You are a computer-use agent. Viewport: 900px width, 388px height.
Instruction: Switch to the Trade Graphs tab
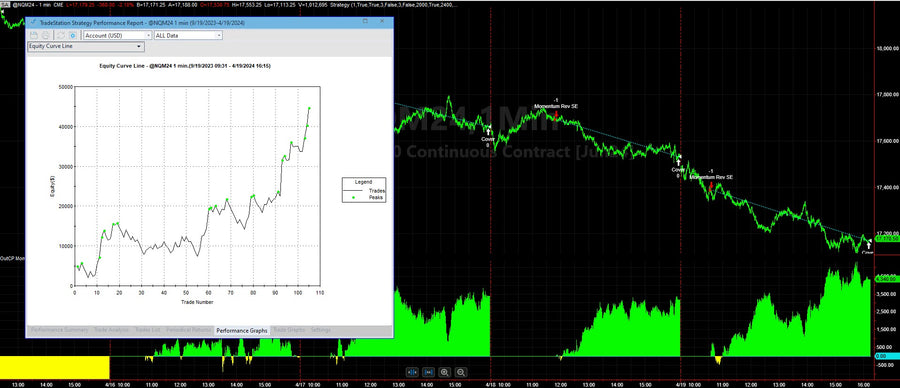point(289,331)
